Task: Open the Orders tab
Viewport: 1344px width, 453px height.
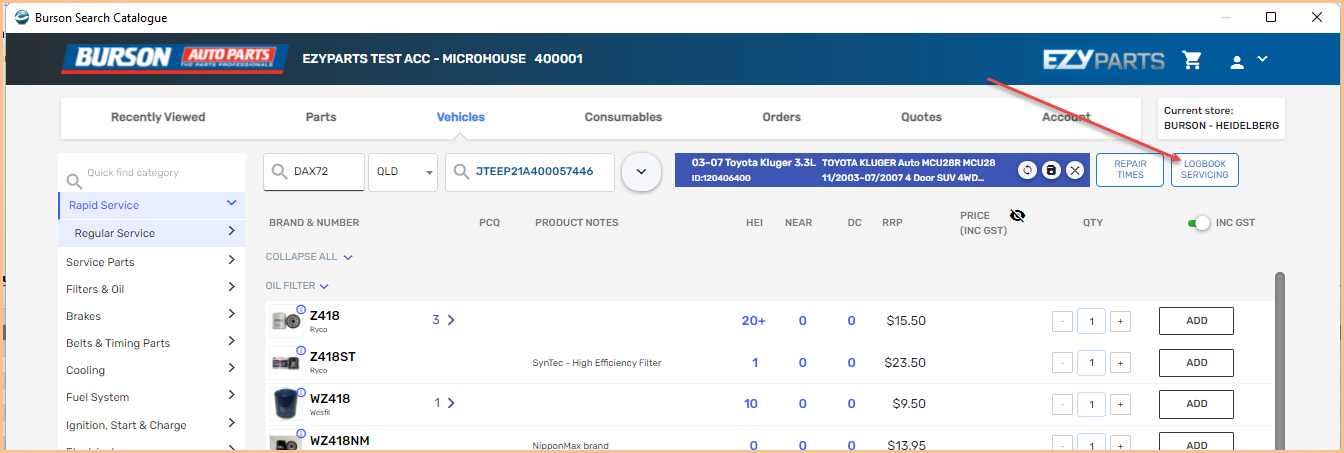Action: coord(782,117)
